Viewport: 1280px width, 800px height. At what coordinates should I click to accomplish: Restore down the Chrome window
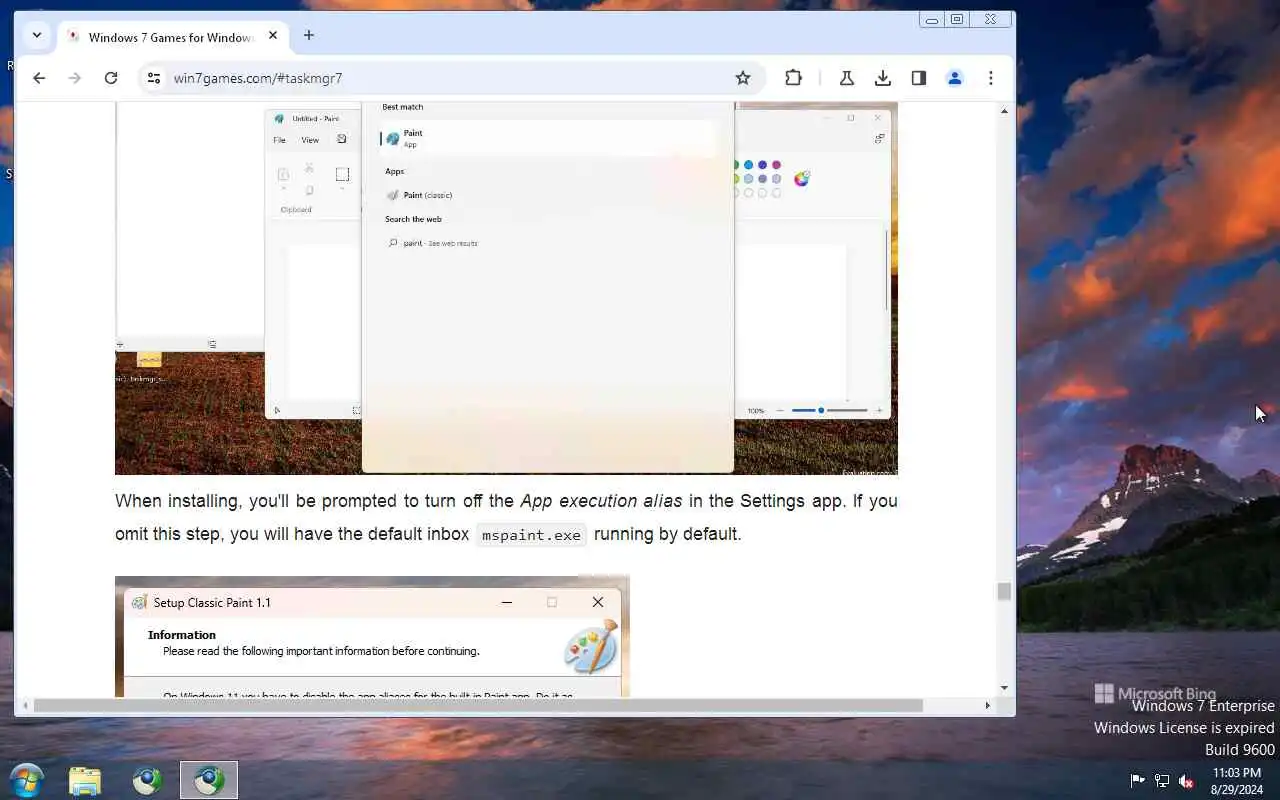coord(957,20)
